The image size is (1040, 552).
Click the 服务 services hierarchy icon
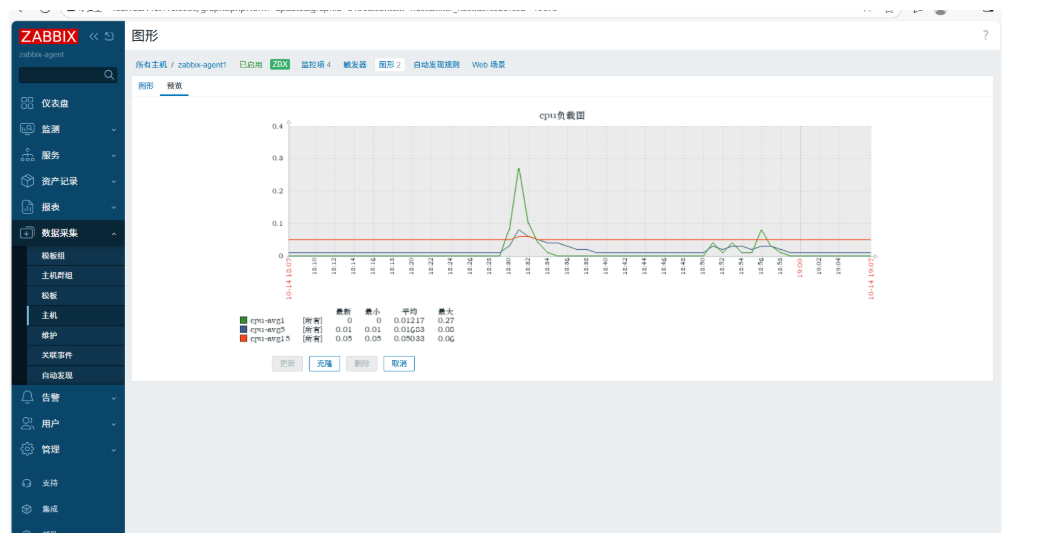[27, 155]
